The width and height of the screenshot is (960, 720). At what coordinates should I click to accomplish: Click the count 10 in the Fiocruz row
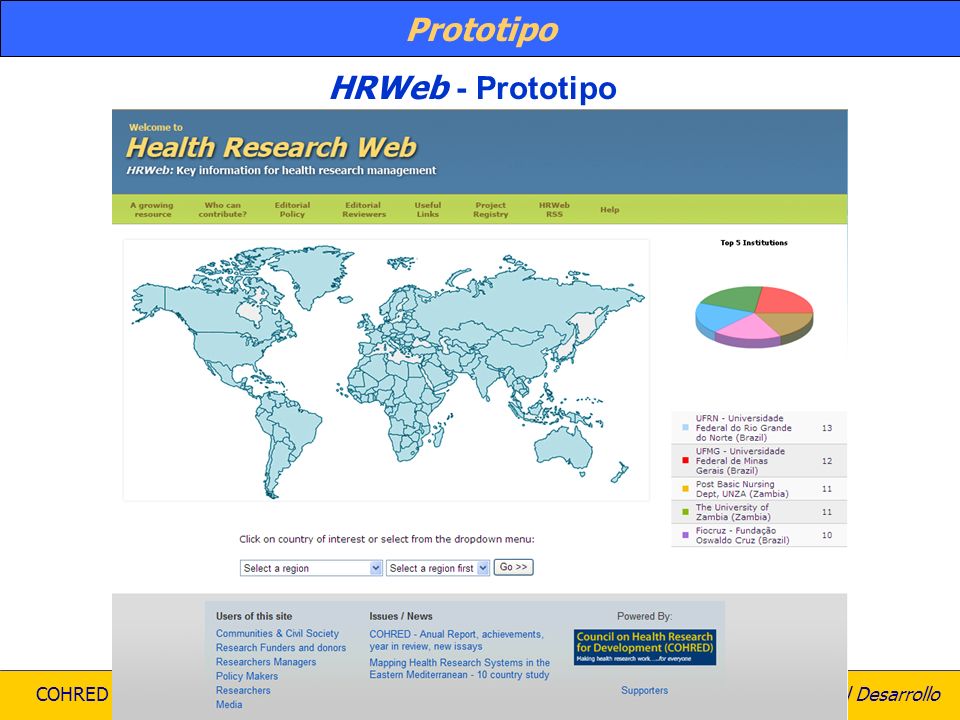827,535
